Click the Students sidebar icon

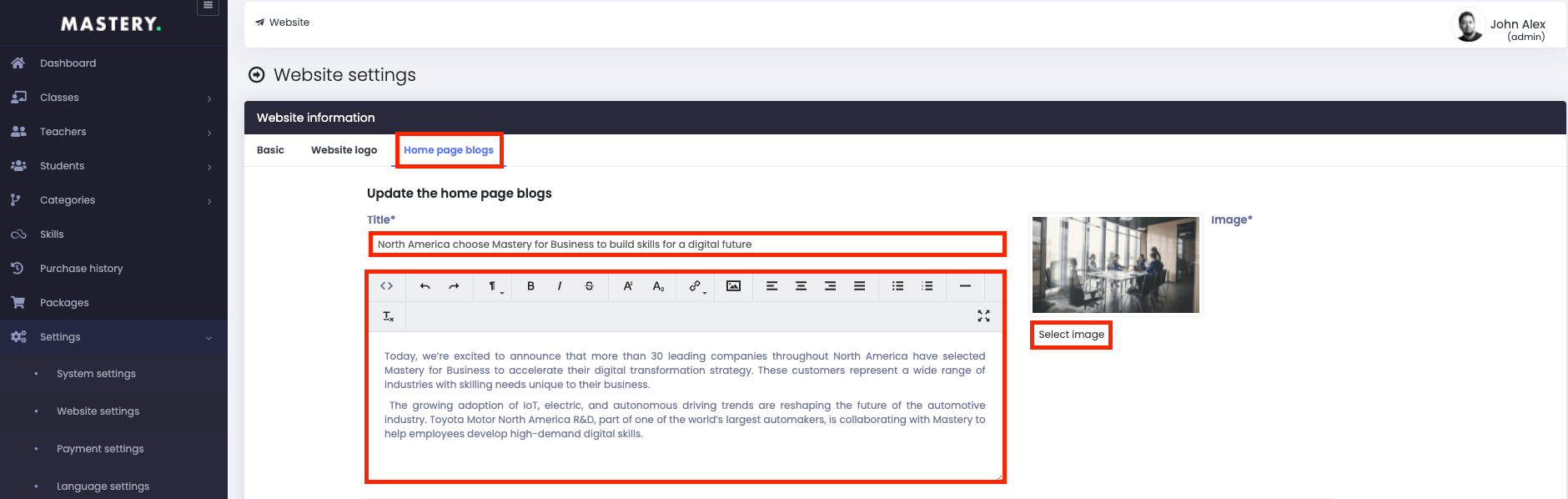point(18,166)
